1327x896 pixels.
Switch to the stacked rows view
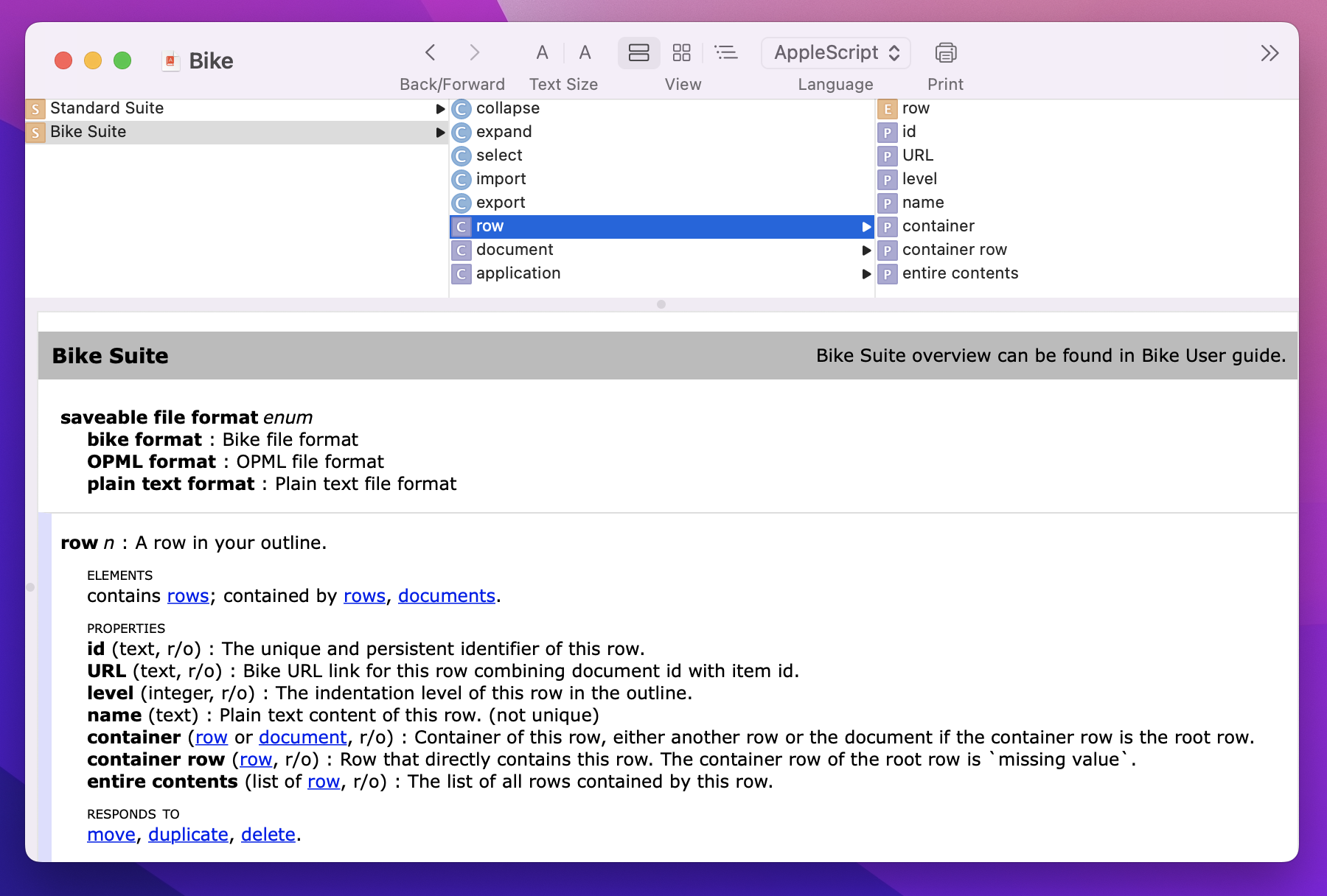pyautogui.click(x=638, y=53)
